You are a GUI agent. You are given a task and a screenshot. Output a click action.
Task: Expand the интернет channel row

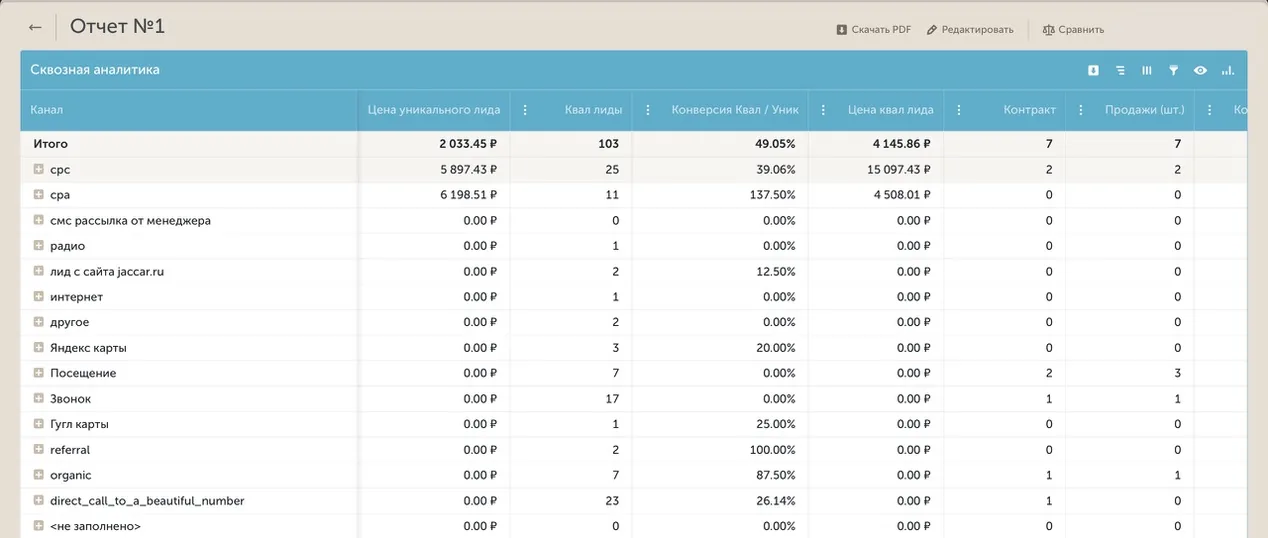[38, 297]
